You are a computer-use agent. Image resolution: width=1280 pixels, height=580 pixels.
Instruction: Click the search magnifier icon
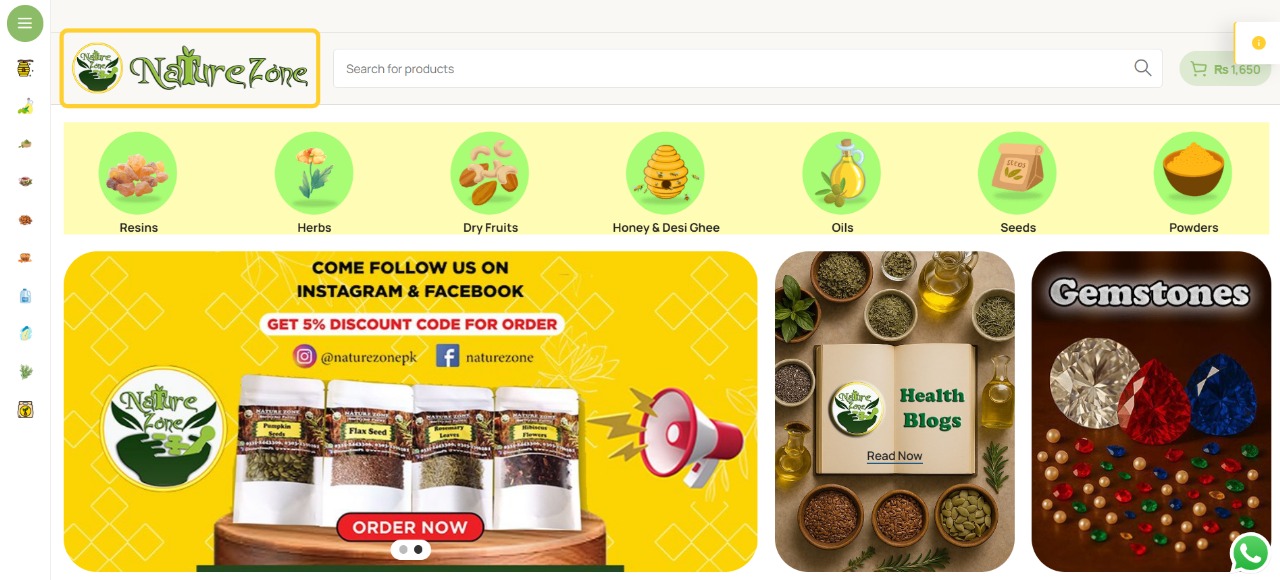[1143, 68]
